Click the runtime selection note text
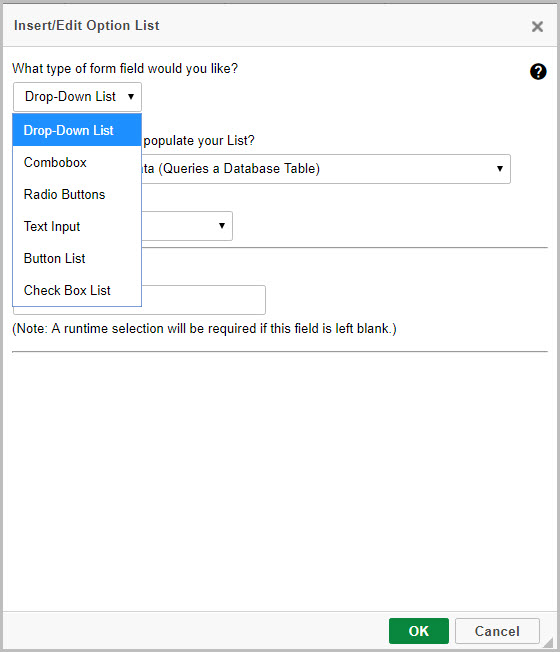560x652 pixels. click(204, 328)
